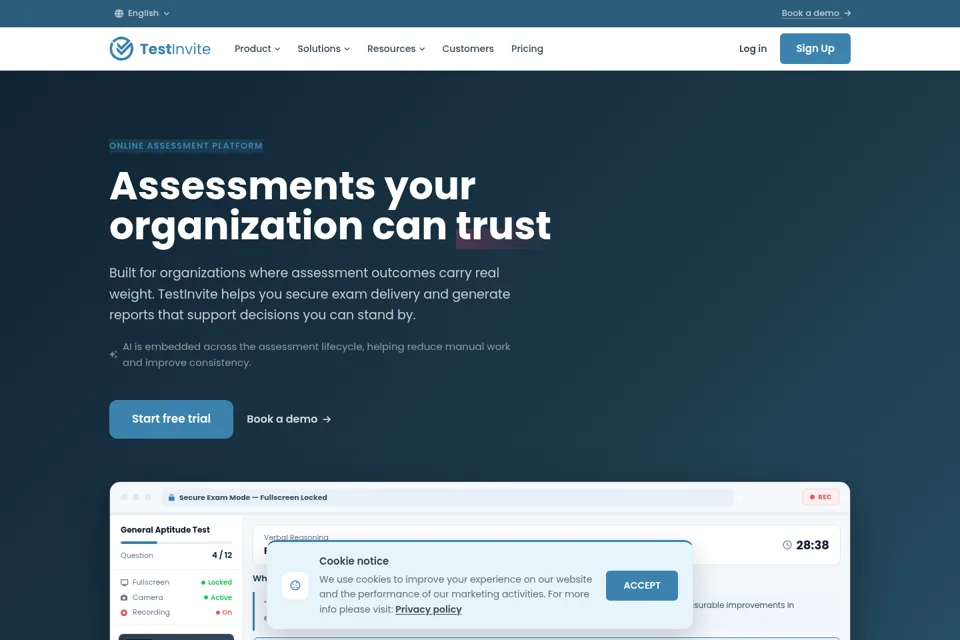The width and height of the screenshot is (960, 640).
Task: Open the Pricing page
Action: pyautogui.click(x=527, y=48)
